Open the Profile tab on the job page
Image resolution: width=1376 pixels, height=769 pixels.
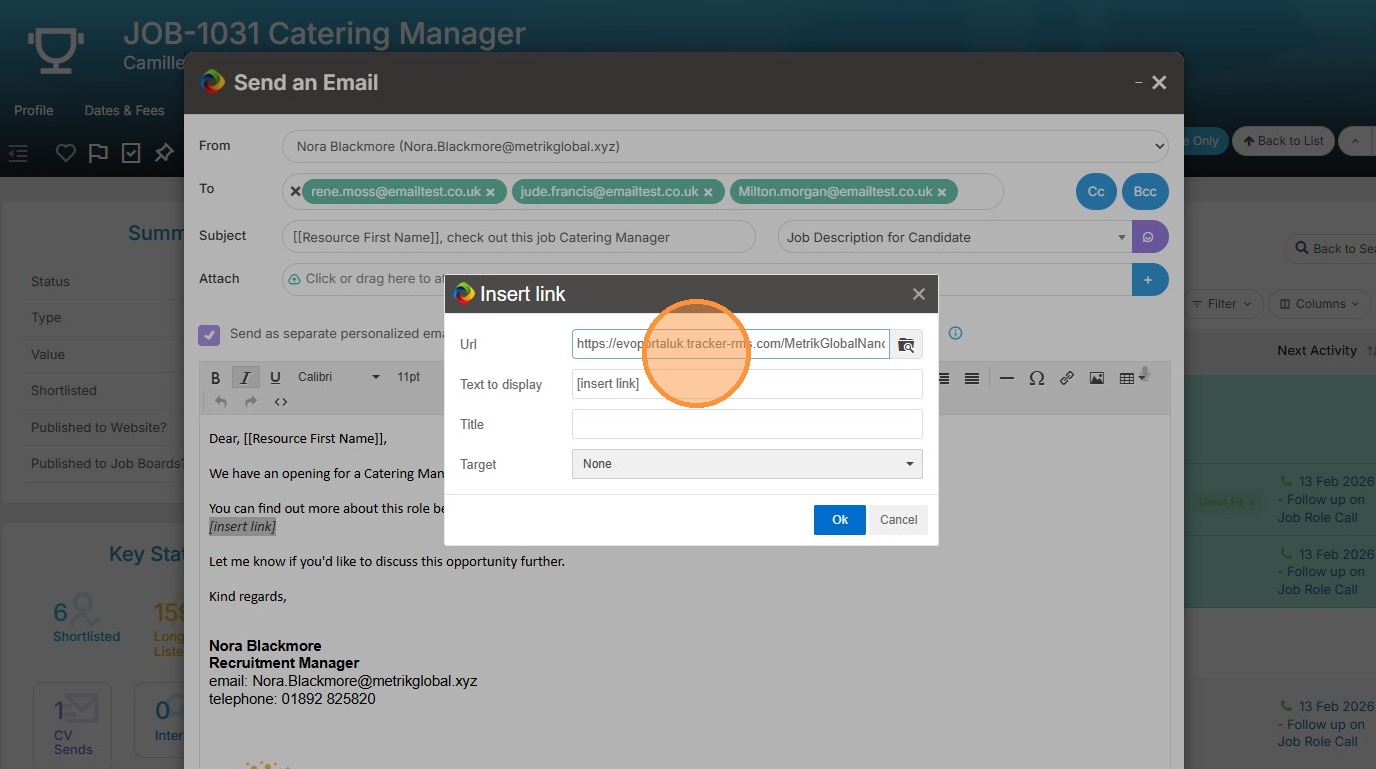34,111
